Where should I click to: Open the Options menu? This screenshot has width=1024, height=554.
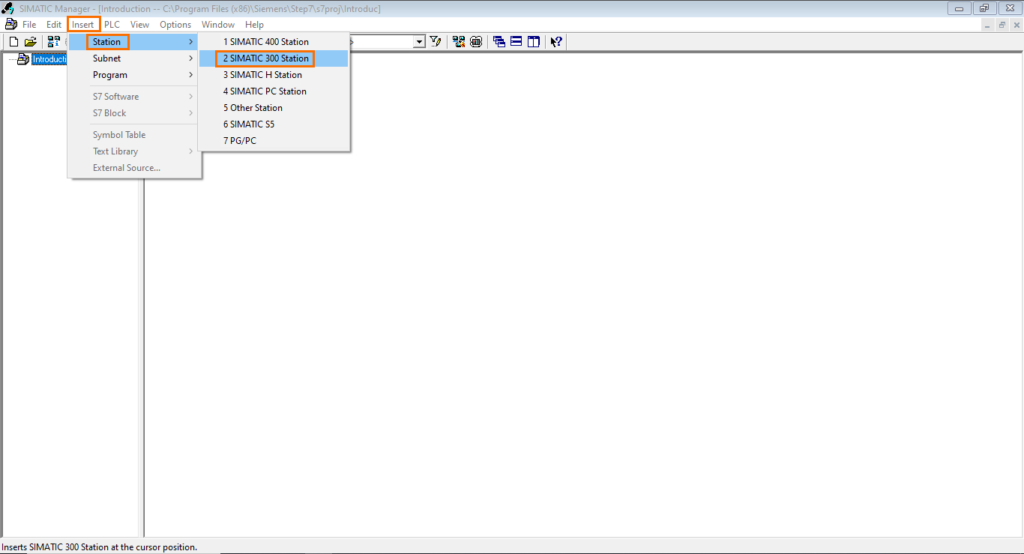(x=175, y=24)
